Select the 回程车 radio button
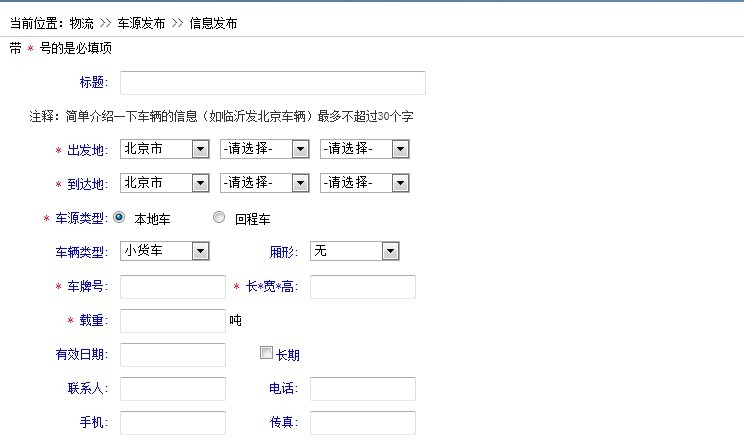Screen dimensions: 744x438 tap(219, 217)
